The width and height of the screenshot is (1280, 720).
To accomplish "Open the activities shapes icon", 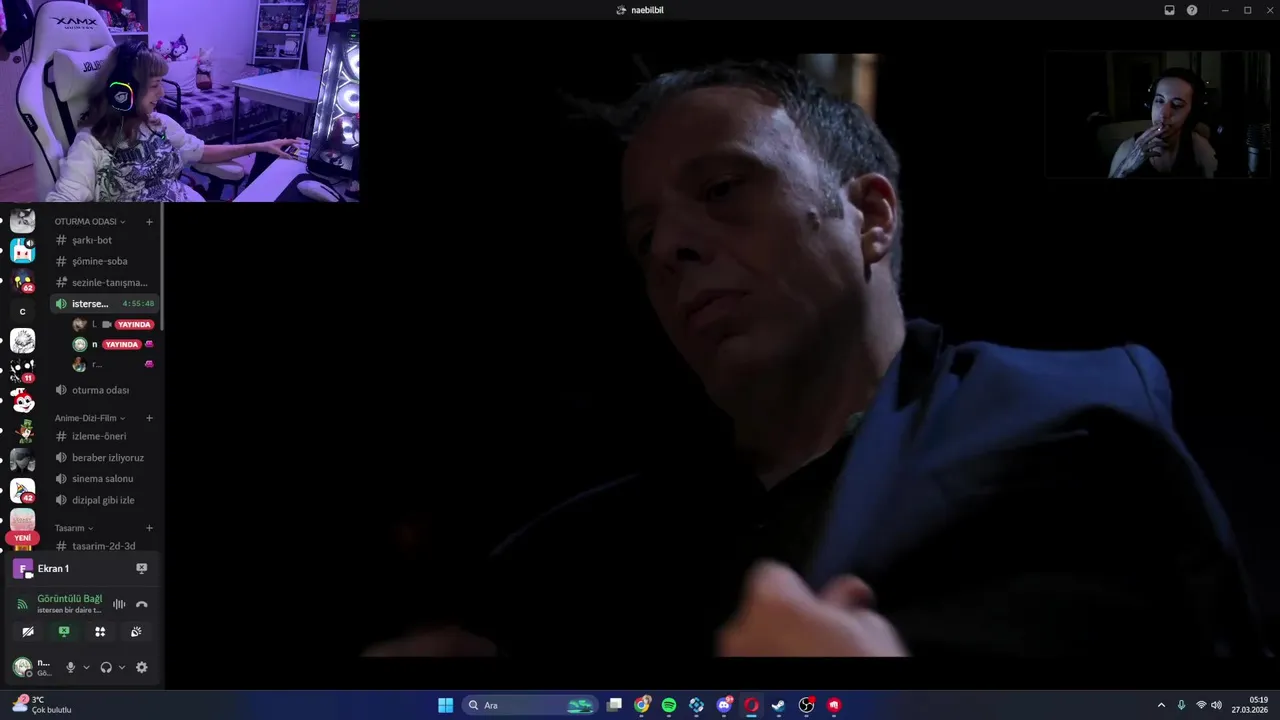I will (100, 632).
